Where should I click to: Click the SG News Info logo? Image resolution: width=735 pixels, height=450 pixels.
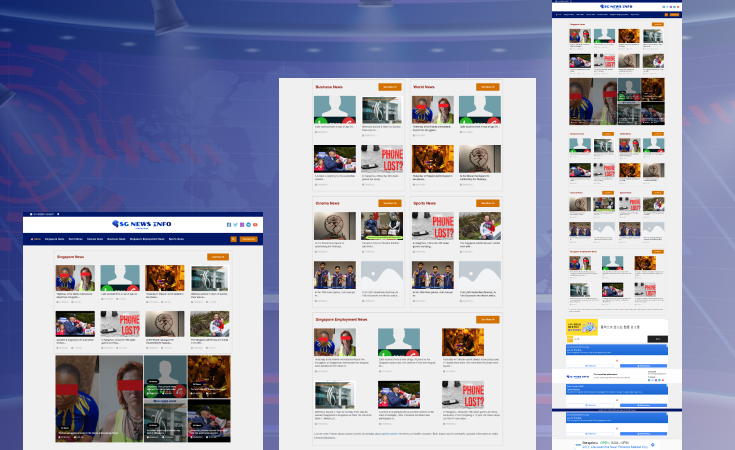click(142, 224)
